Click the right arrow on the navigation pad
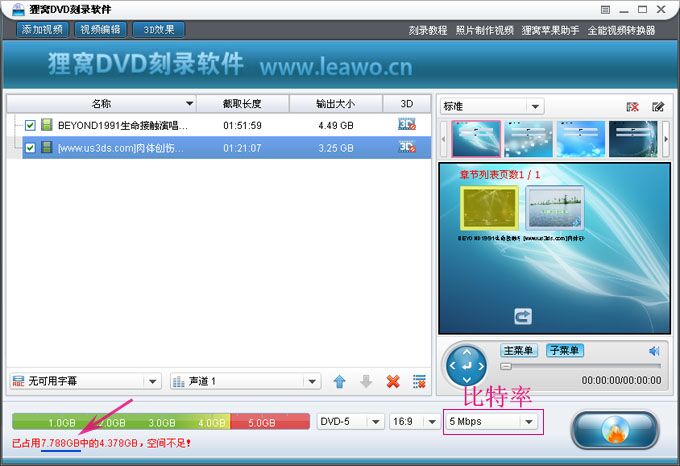Viewport: 680px width, 466px height. click(481, 366)
